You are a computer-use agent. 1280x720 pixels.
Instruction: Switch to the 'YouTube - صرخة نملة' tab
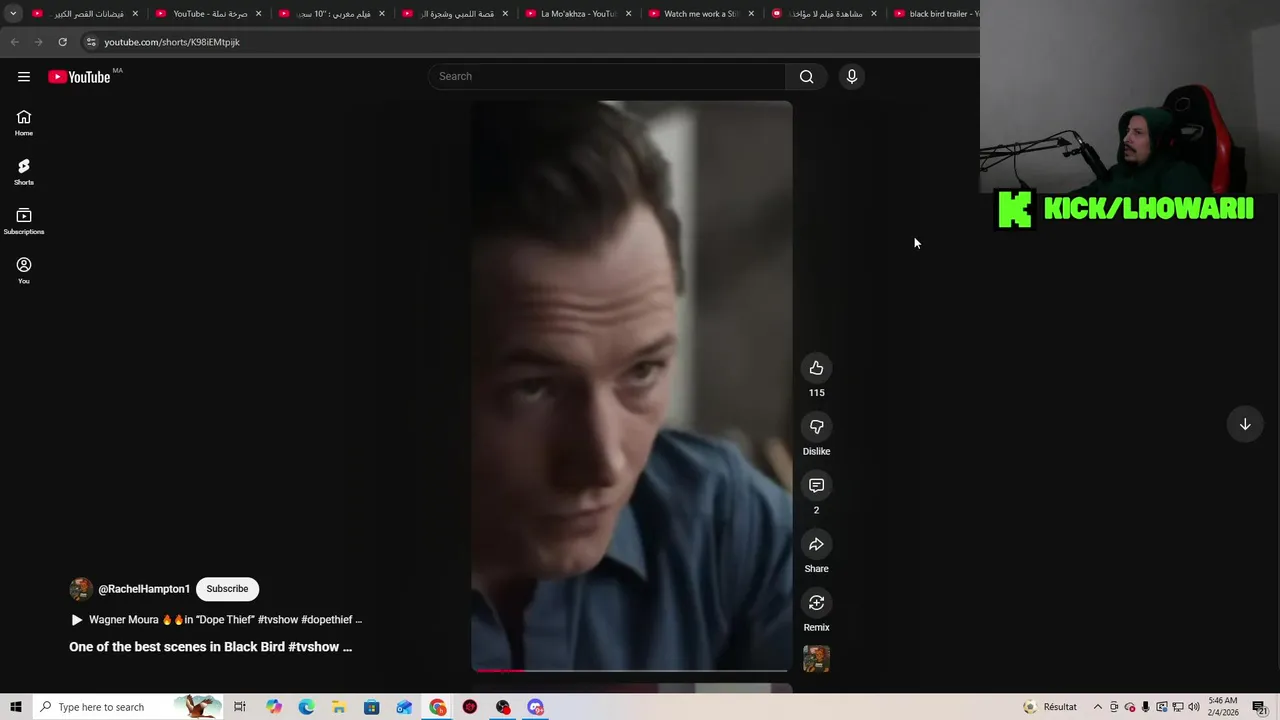pyautogui.click(x=210, y=14)
